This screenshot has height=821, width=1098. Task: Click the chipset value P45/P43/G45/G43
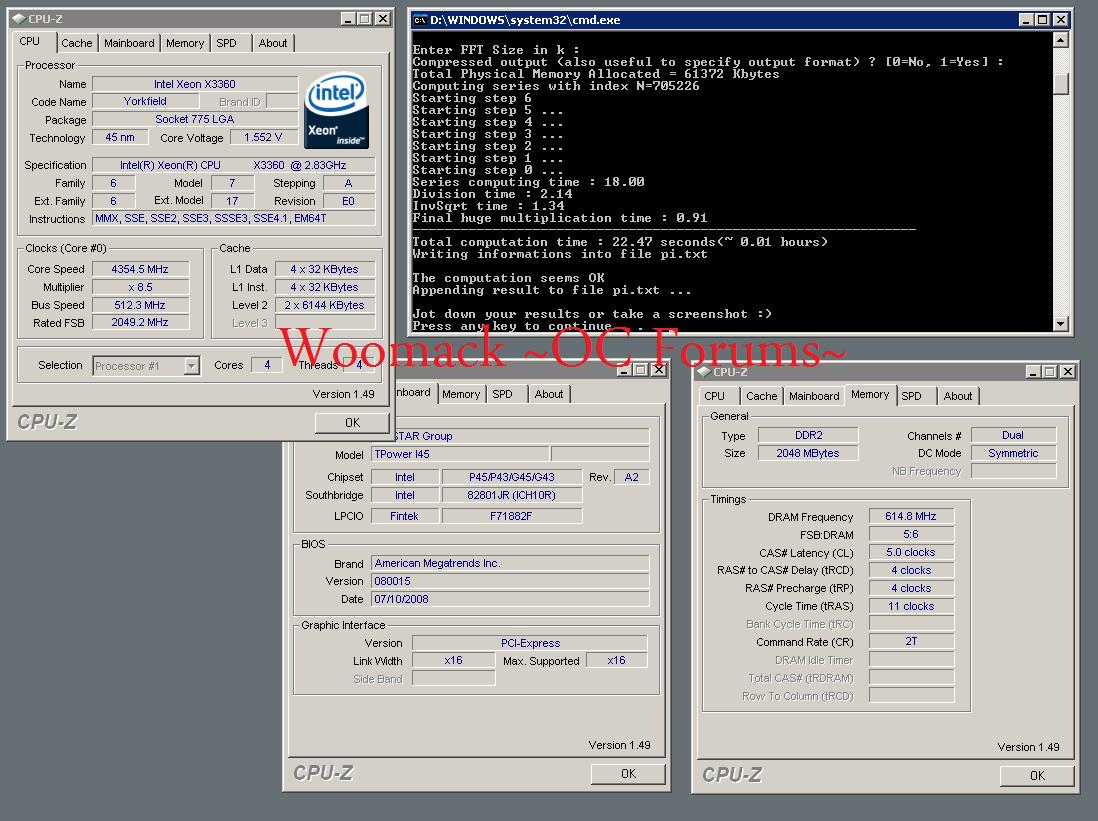pyautogui.click(x=512, y=477)
